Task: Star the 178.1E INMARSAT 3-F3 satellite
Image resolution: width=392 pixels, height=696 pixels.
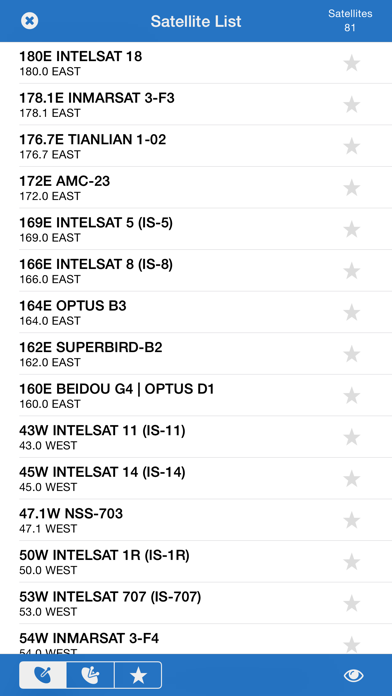Action: point(352,105)
